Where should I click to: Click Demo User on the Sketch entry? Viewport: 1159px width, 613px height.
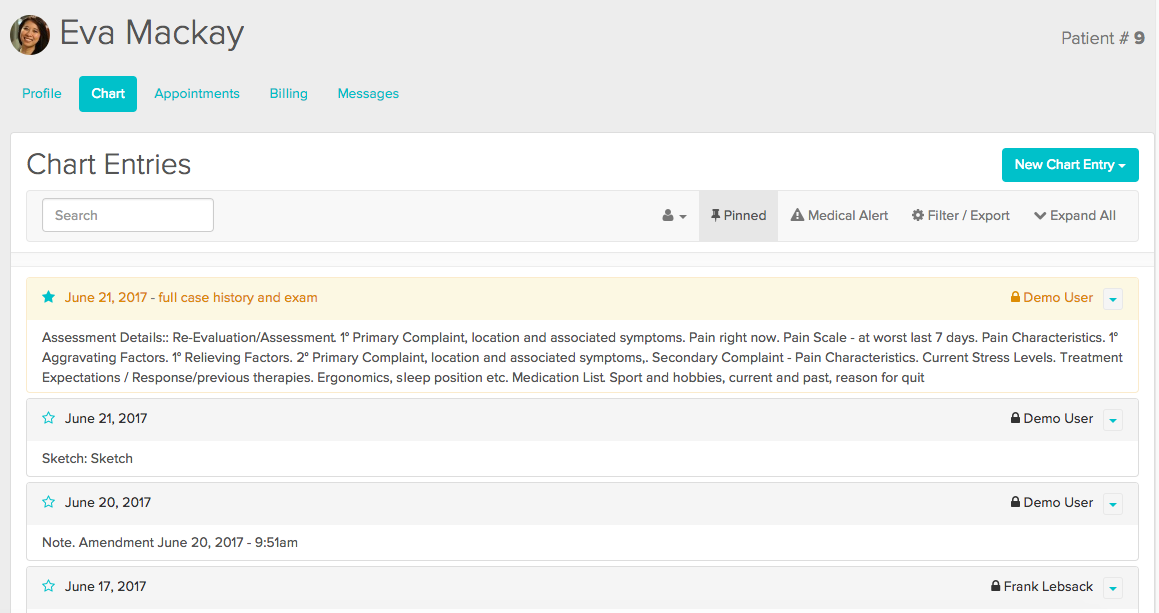[x=1058, y=419]
